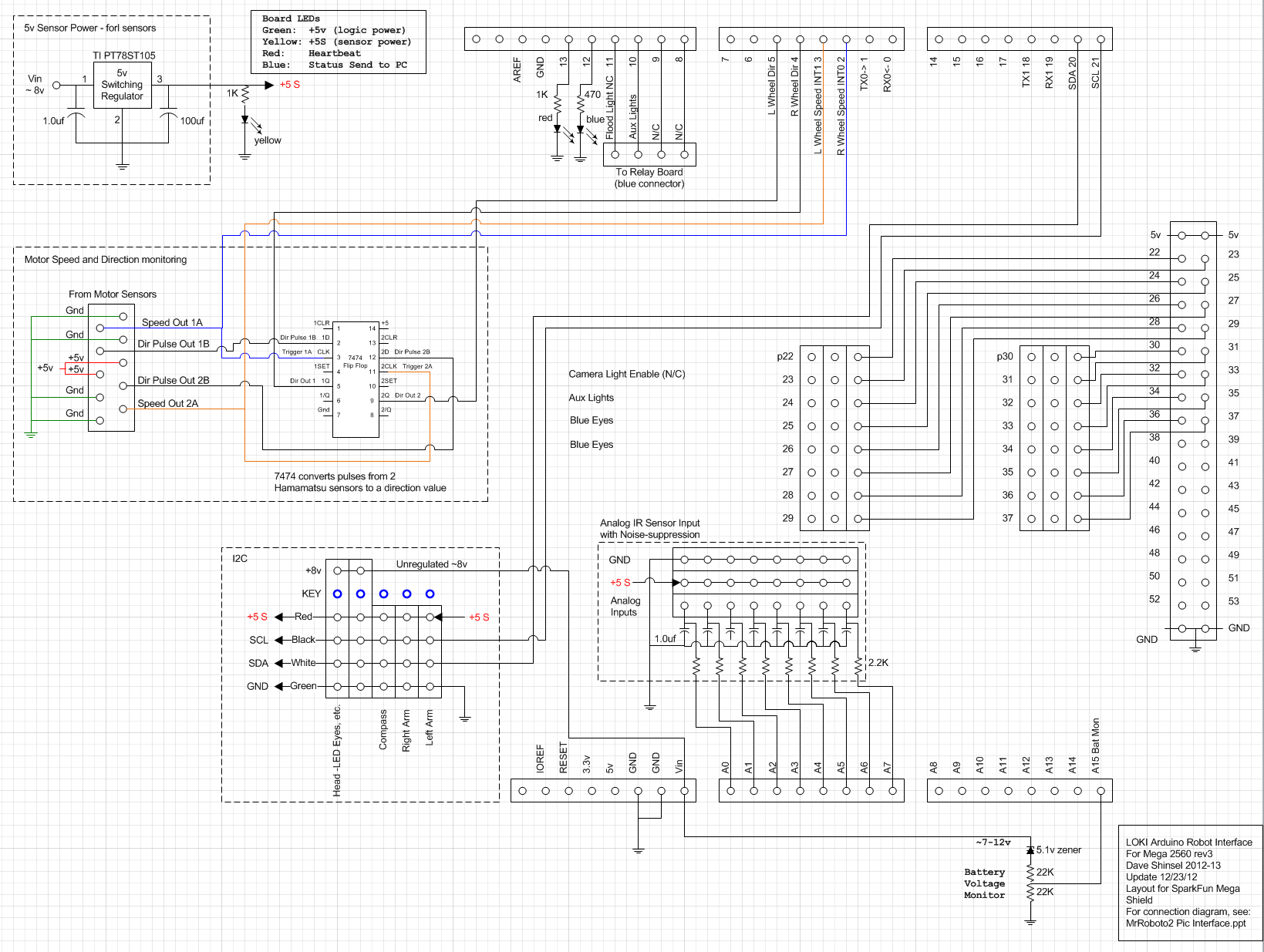Click the A15 Bat Mon pin hole
This screenshot has width=1264, height=952.
[1101, 791]
